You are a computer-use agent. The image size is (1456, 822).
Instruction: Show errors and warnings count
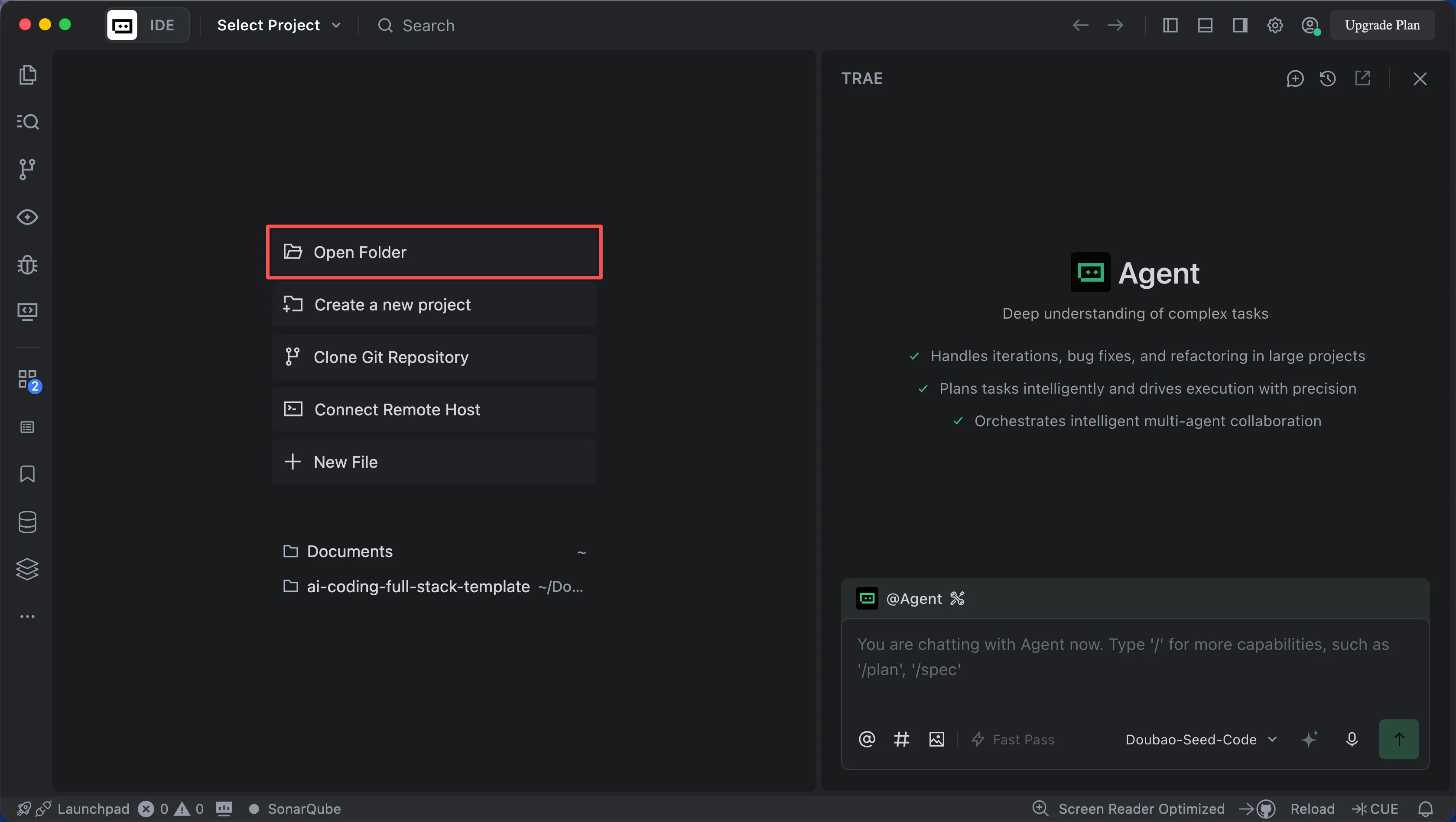pos(171,809)
